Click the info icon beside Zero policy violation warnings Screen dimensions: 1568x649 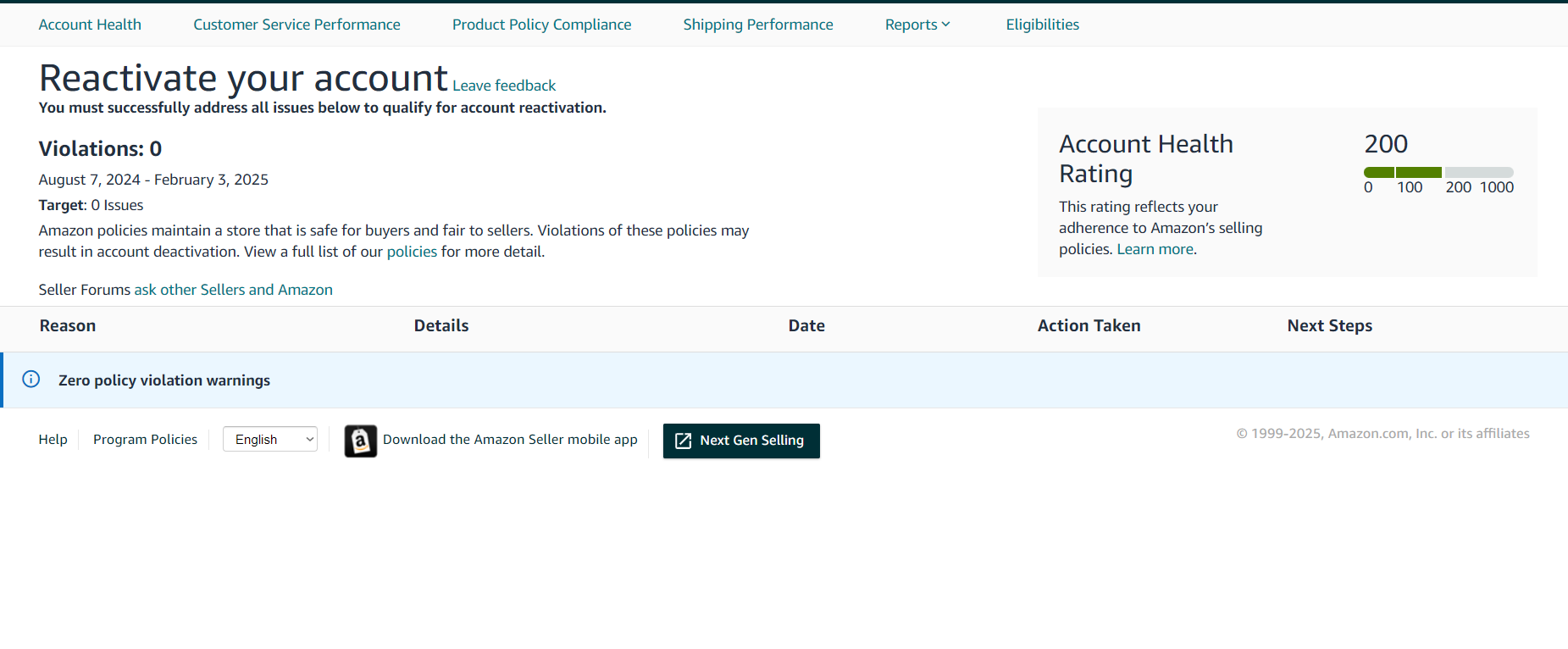click(x=31, y=380)
